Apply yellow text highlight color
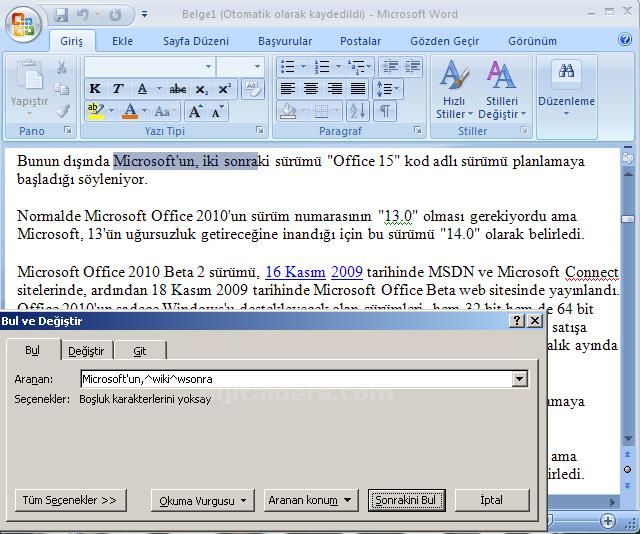This screenshot has width=640, height=534. 96,111
